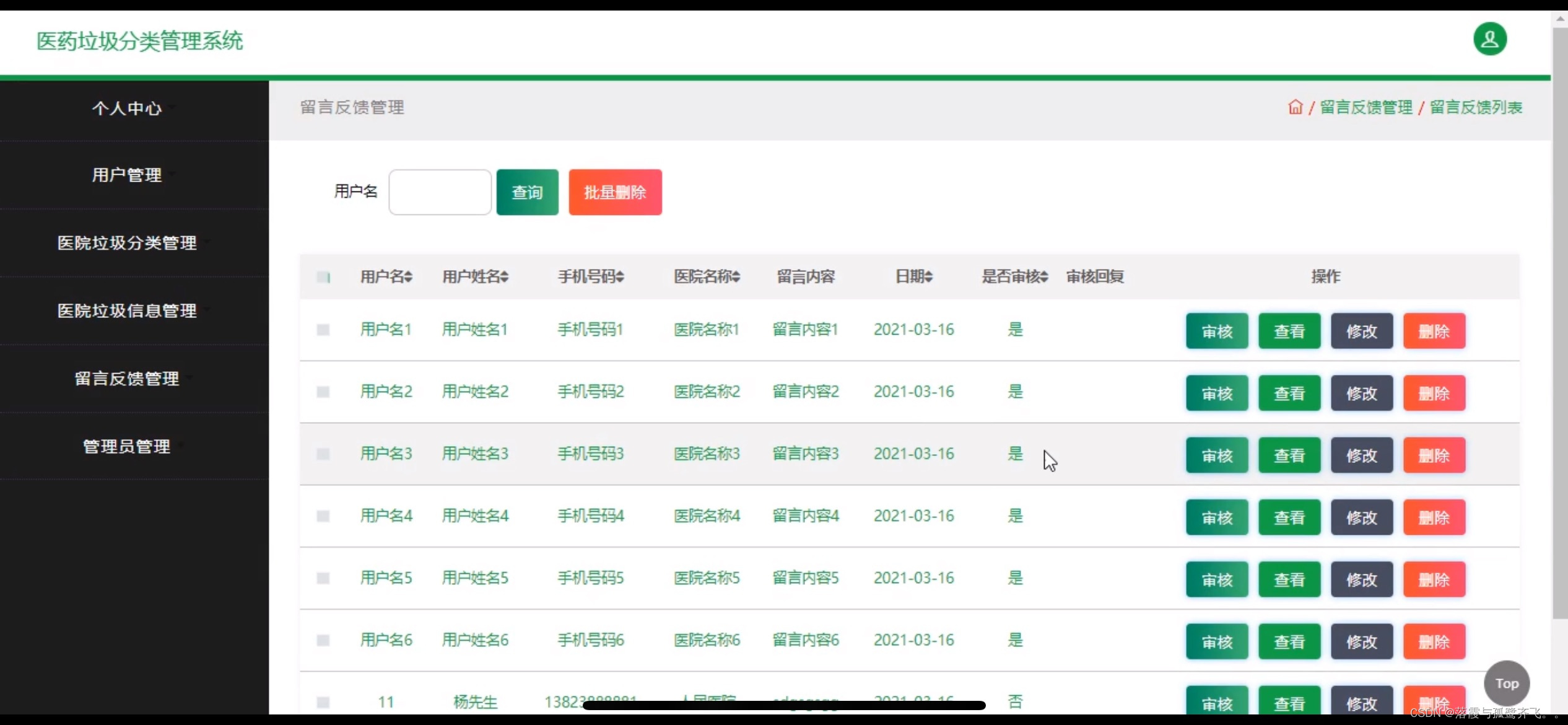The width and height of the screenshot is (1568, 725).
Task: Click 审核 for 用户名5 row
Action: click(x=1217, y=579)
